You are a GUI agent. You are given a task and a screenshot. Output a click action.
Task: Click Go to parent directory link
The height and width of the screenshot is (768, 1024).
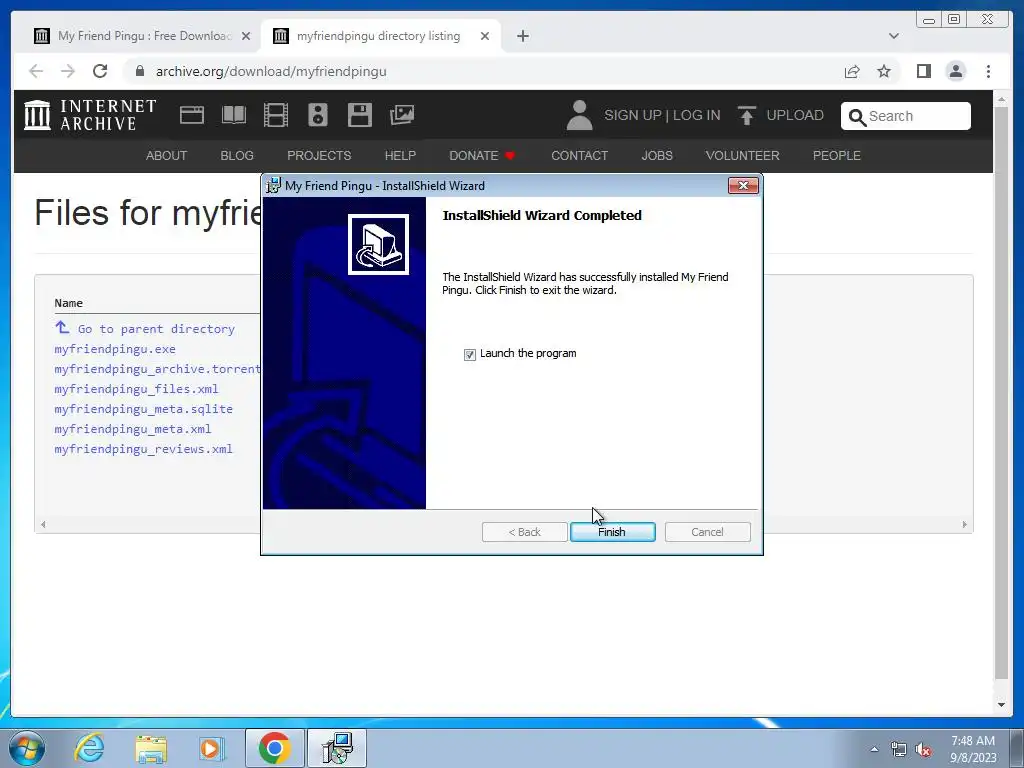(156, 328)
